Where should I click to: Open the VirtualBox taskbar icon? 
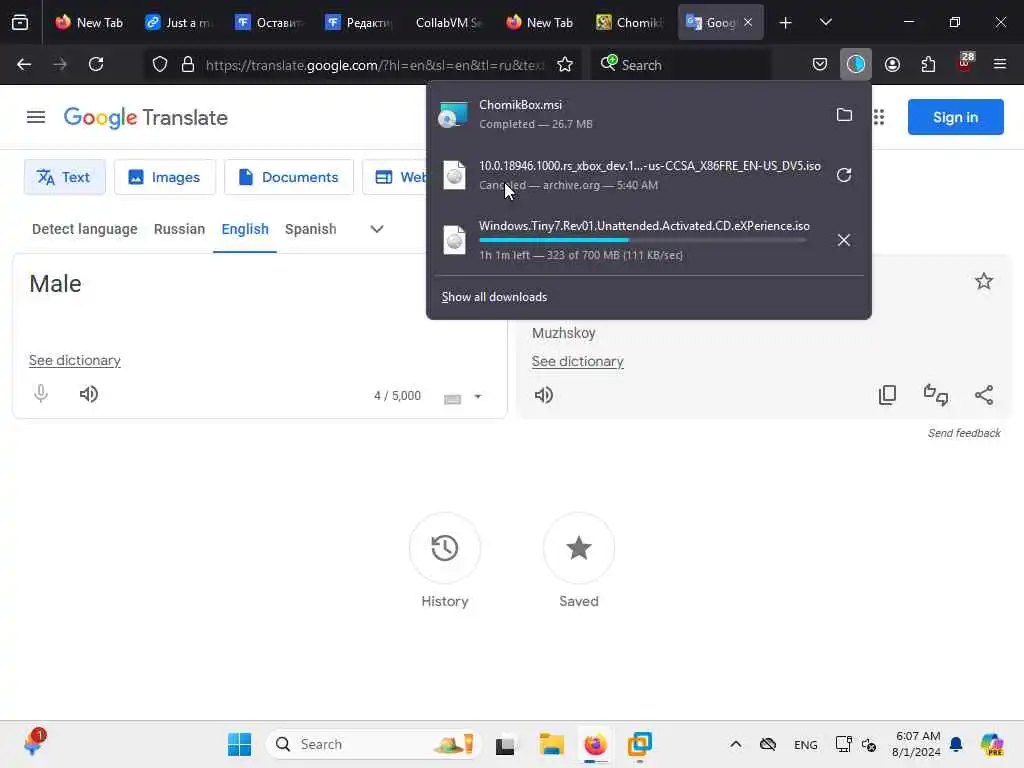(x=639, y=744)
